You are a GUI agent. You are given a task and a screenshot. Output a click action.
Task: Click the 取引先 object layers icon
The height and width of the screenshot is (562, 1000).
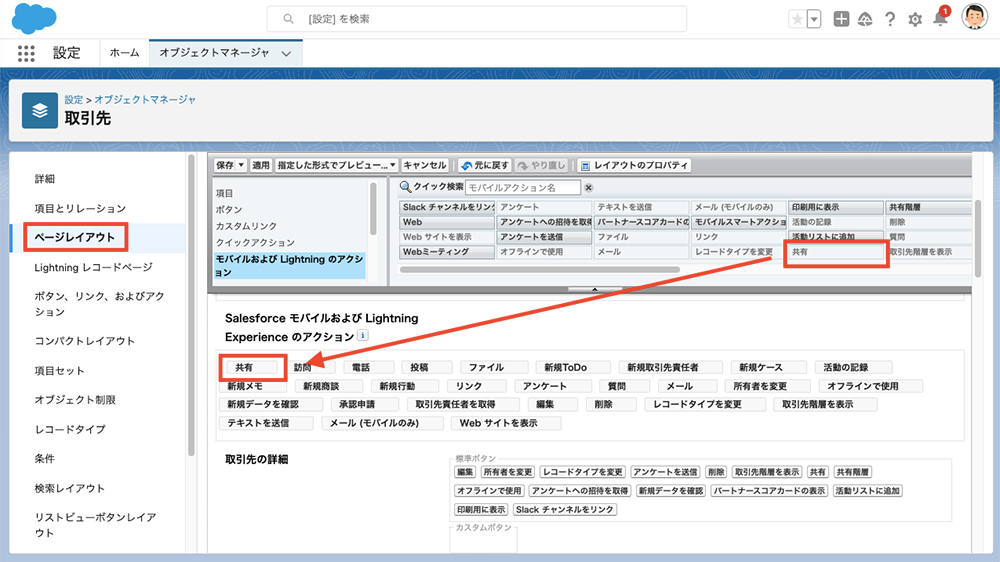click(x=40, y=110)
